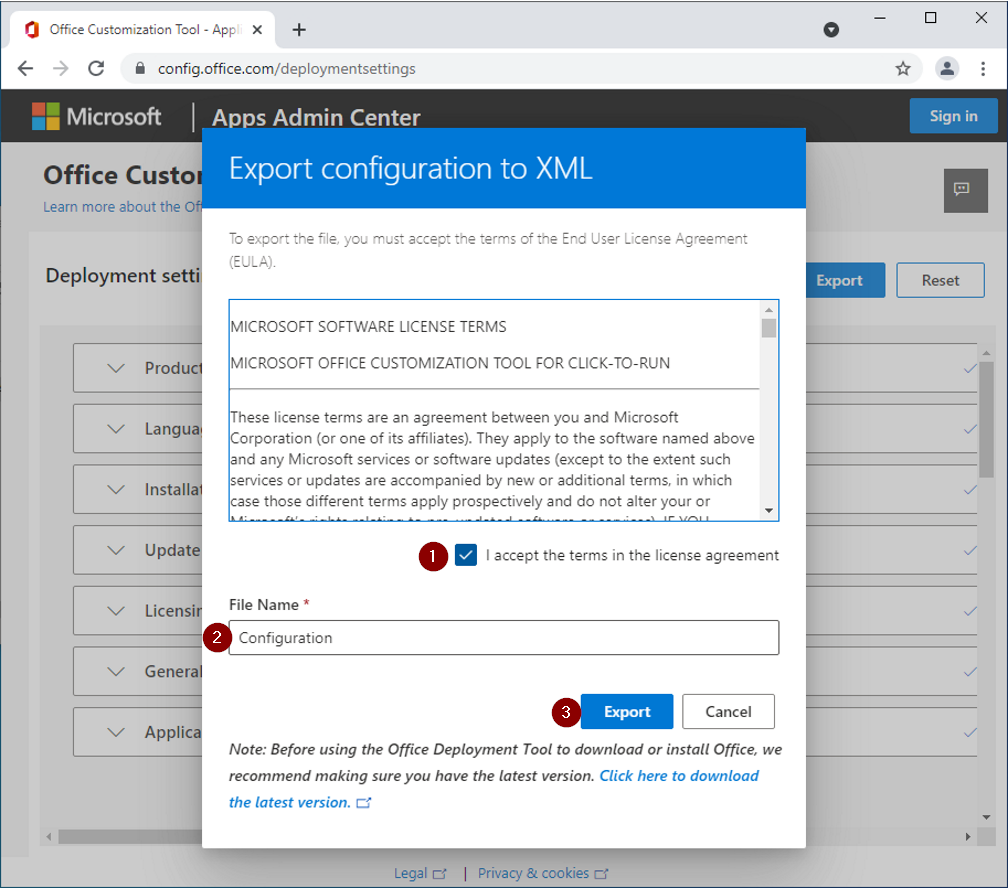Open the feedback chat icon
Viewport: 1008px width, 888px height.
[966, 190]
